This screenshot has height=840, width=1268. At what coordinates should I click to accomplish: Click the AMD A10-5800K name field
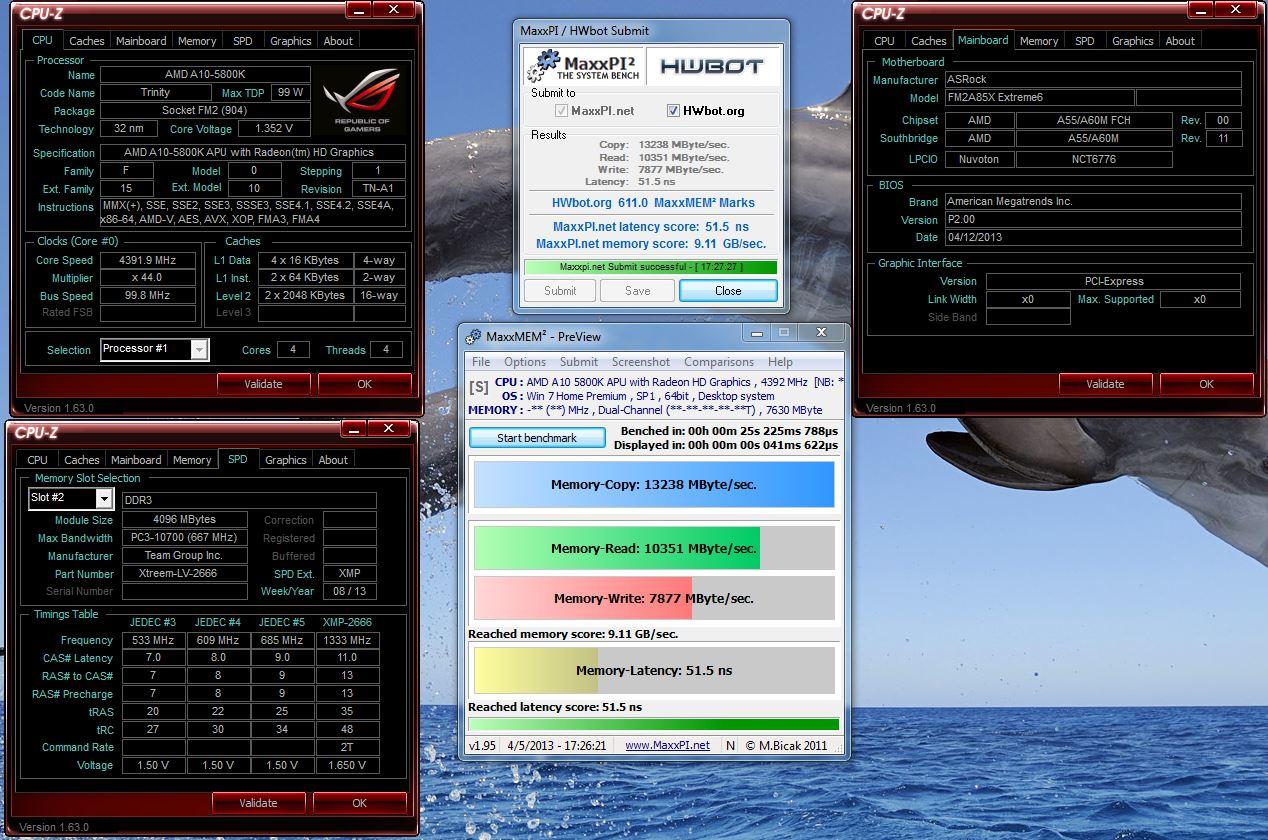click(x=205, y=75)
